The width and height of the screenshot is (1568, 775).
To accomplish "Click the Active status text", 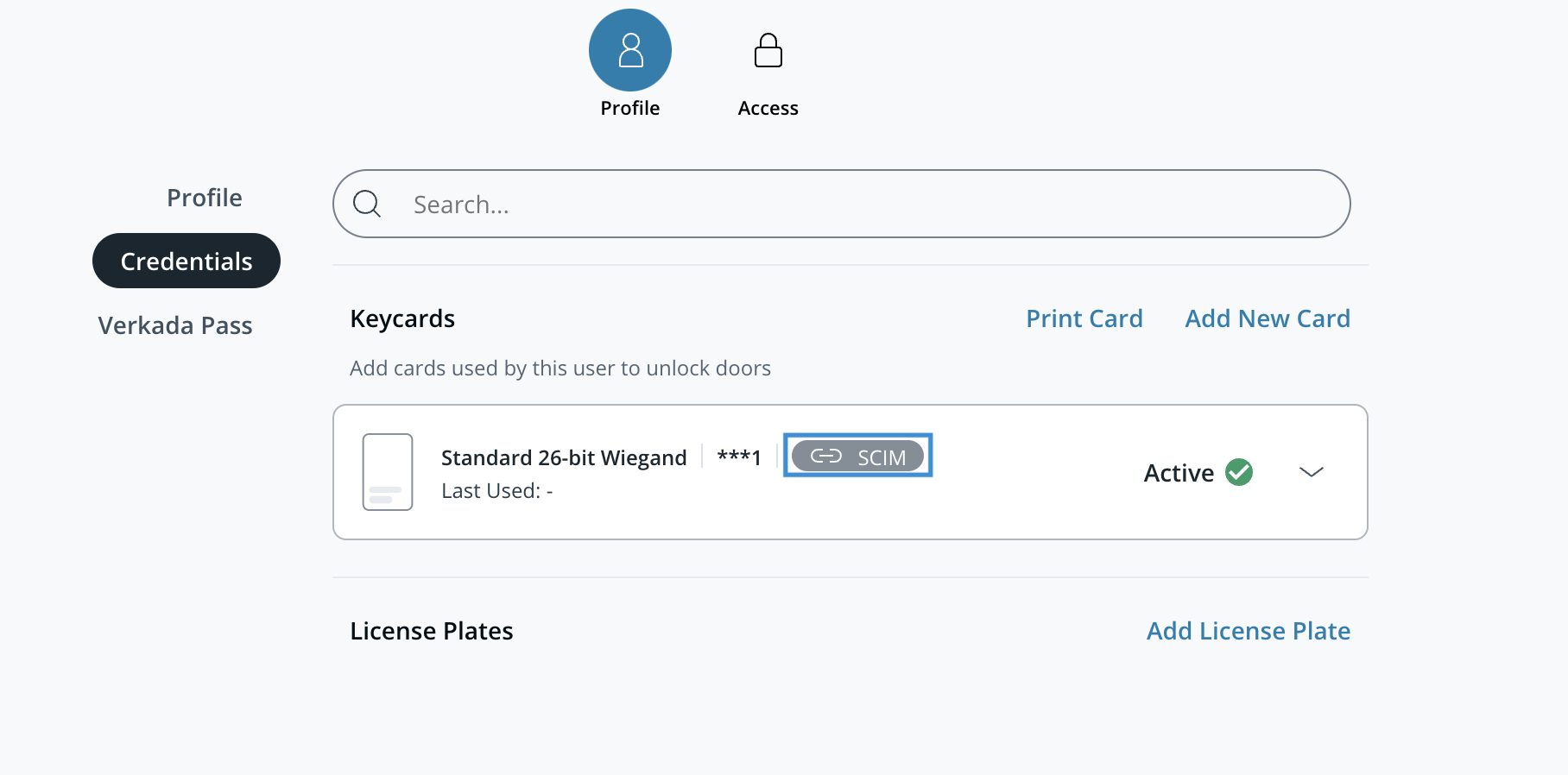I will click(1179, 473).
